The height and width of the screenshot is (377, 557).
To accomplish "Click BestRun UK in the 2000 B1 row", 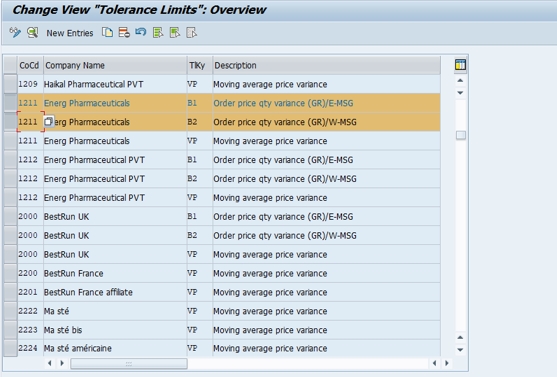I will pos(66,217).
